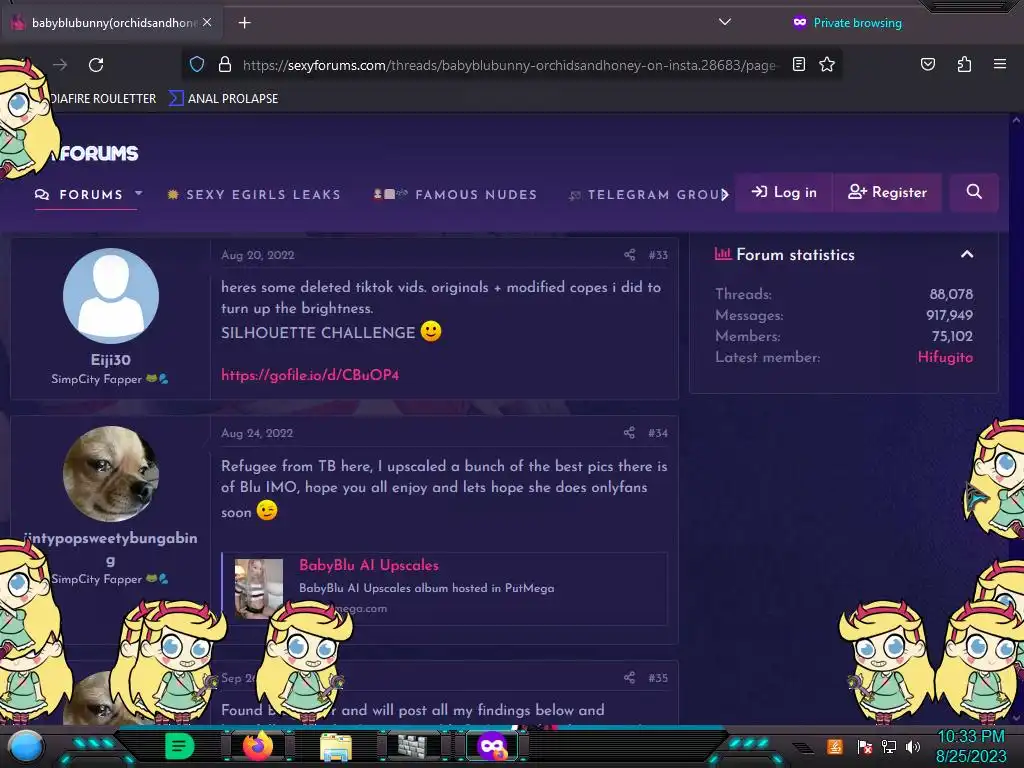Go forward with the forward arrow
Viewport: 1024px width, 768px height.
click(x=60, y=65)
